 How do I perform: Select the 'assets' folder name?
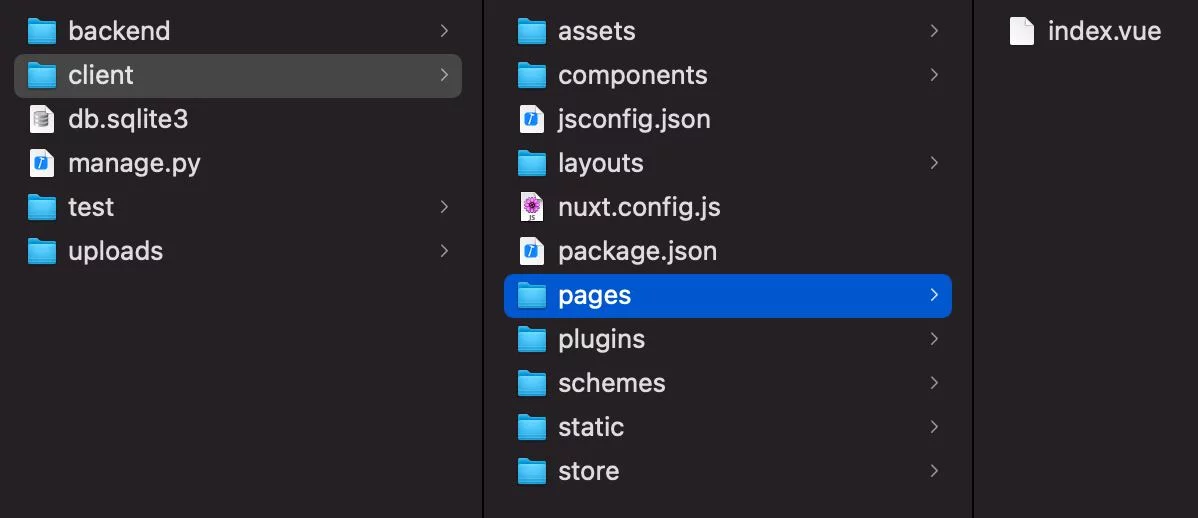pyautogui.click(x=597, y=32)
